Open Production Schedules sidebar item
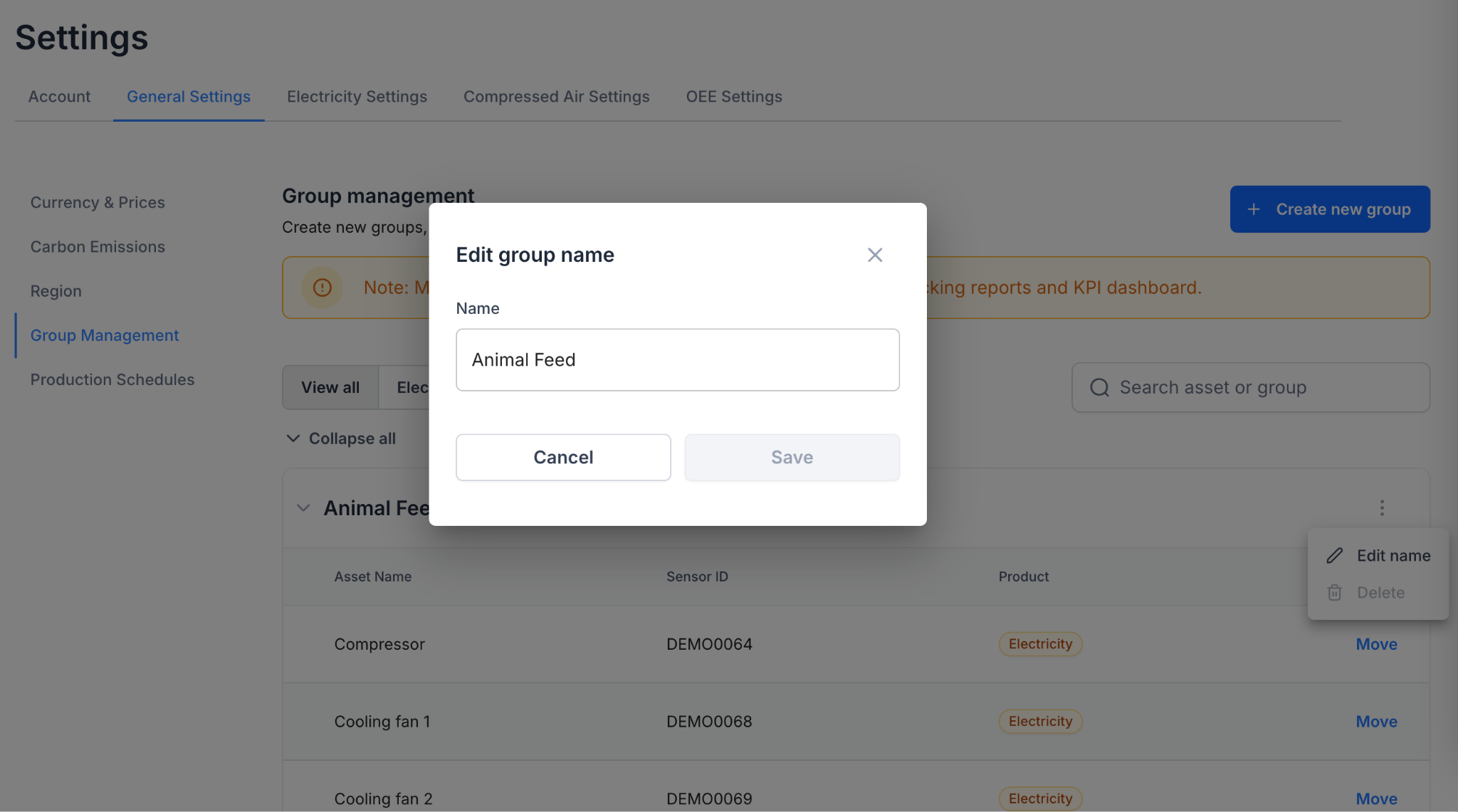Image resolution: width=1458 pixels, height=812 pixels. (x=112, y=380)
